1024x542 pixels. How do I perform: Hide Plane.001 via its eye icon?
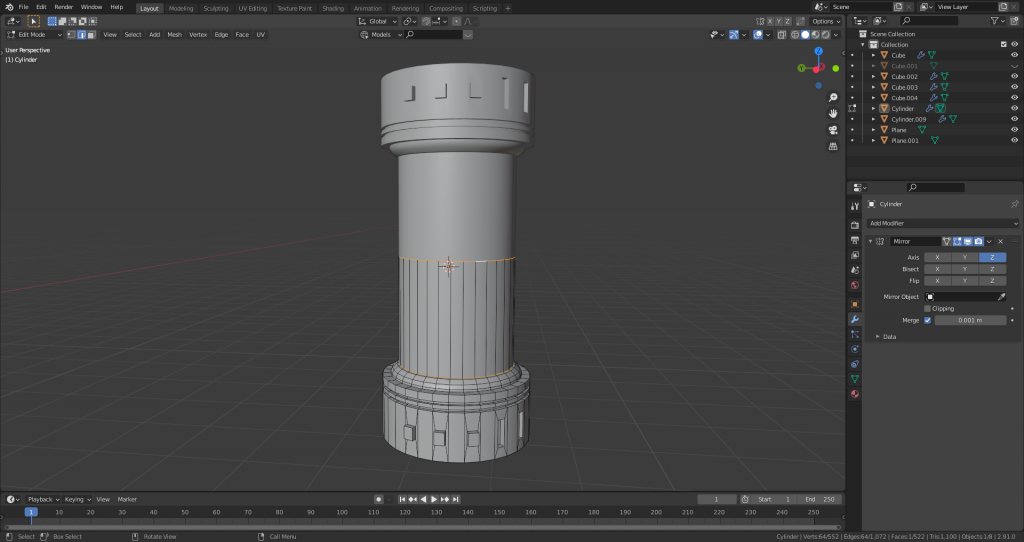(x=1014, y=140)
